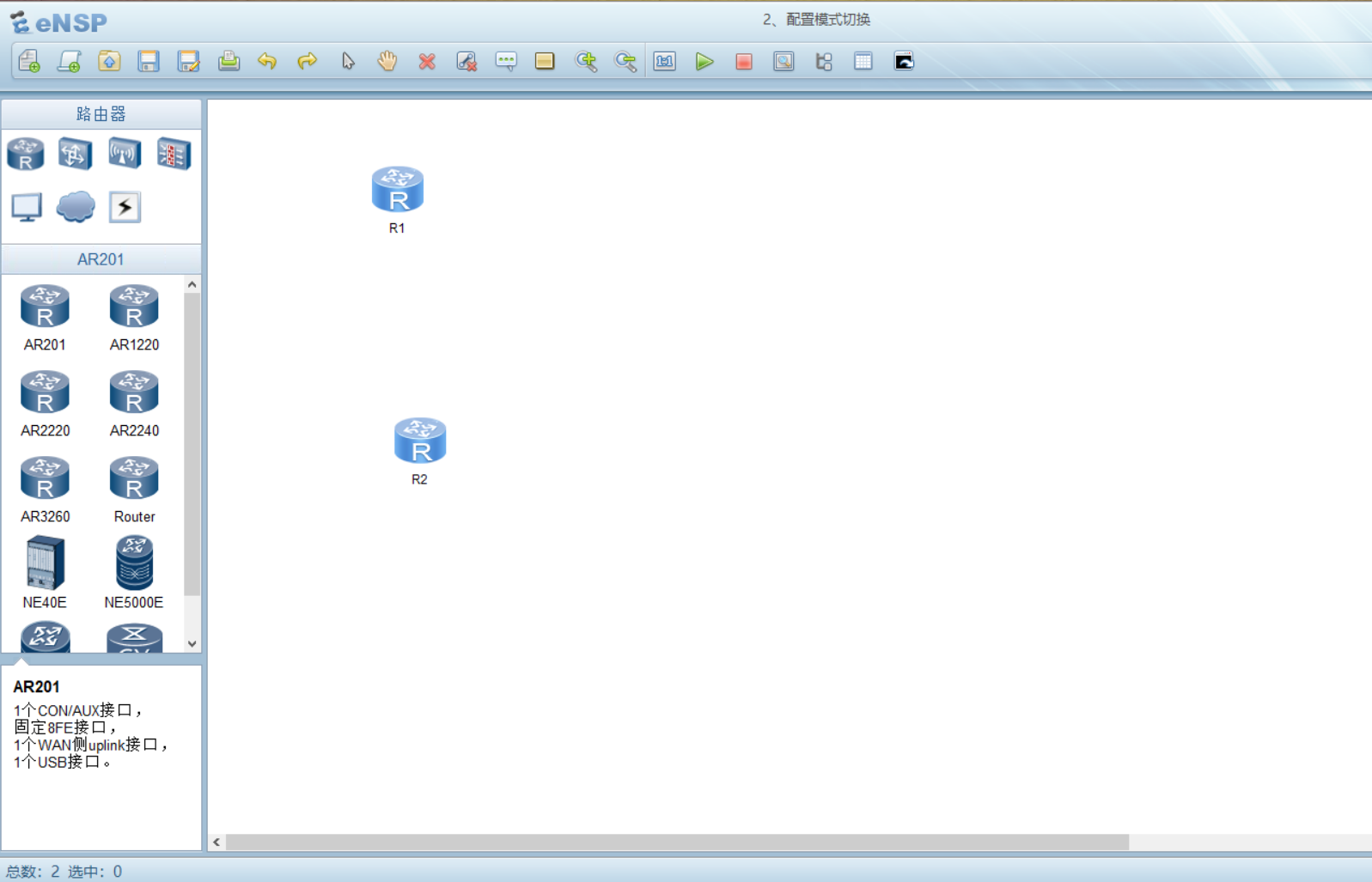Select the WLAN device category icon
Image resolution: width=1372 pixels, height=882 pixels.
tap(125, 155)
